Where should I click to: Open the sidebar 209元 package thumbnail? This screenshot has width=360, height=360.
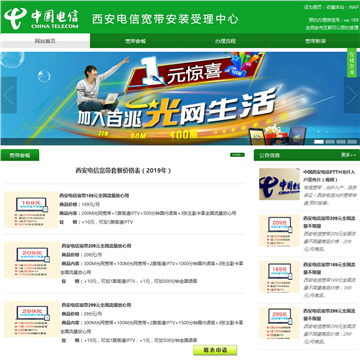279,231
